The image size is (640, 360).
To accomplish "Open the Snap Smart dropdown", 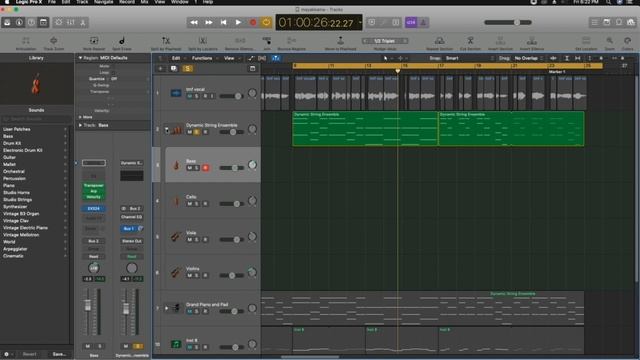I will [x=469, y=58].
